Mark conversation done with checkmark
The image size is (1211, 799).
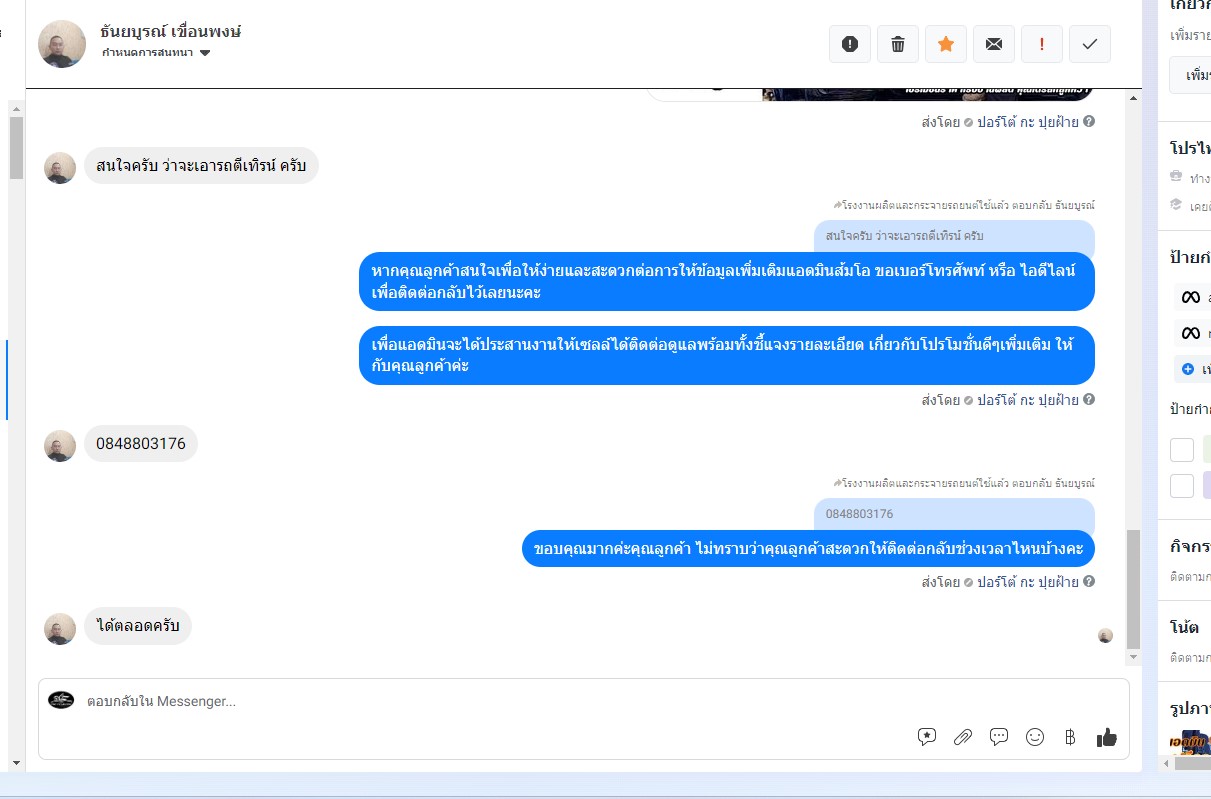click(x=1090, y=44)
